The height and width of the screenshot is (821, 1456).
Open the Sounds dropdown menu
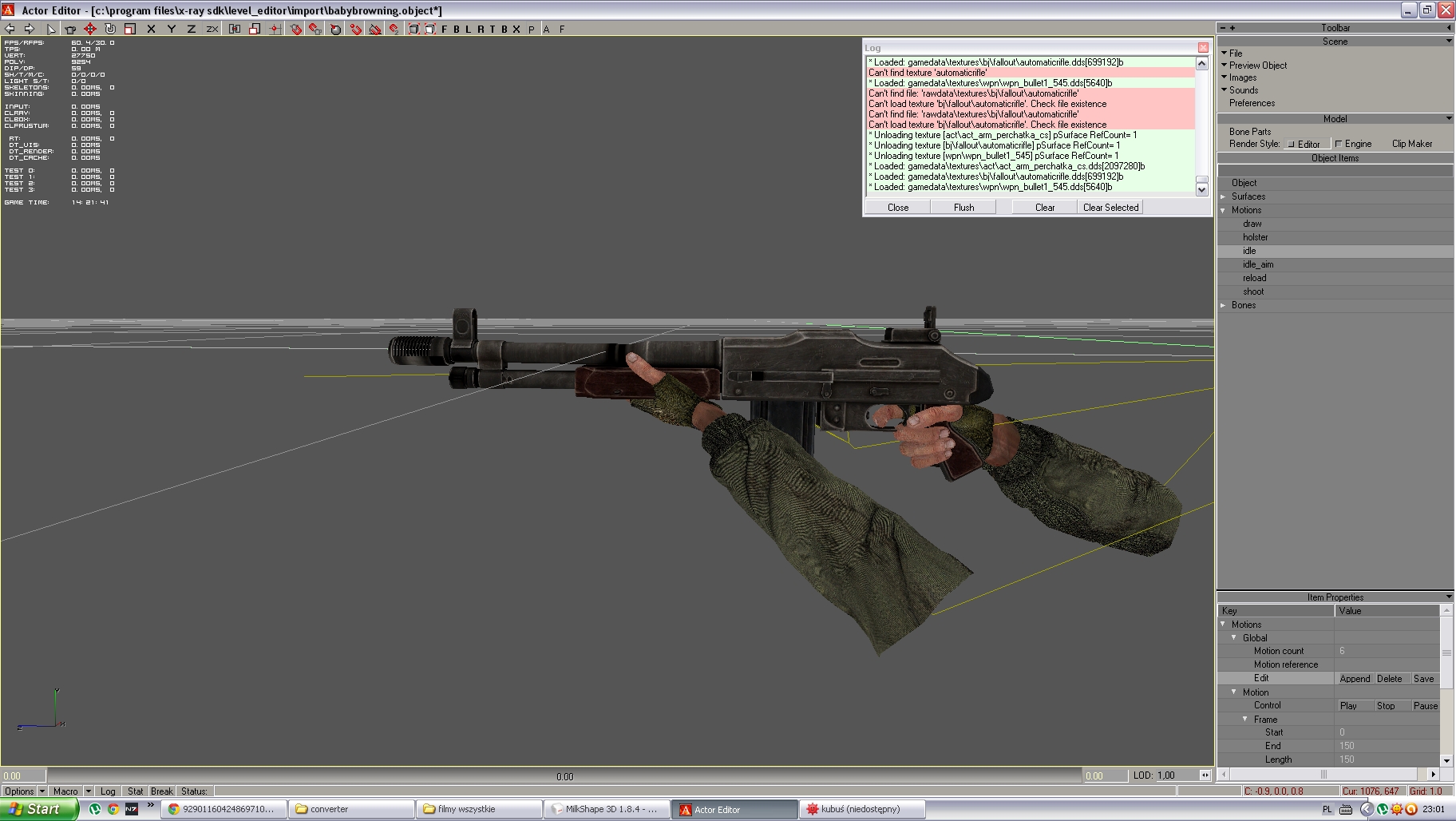coord(1243,90)
